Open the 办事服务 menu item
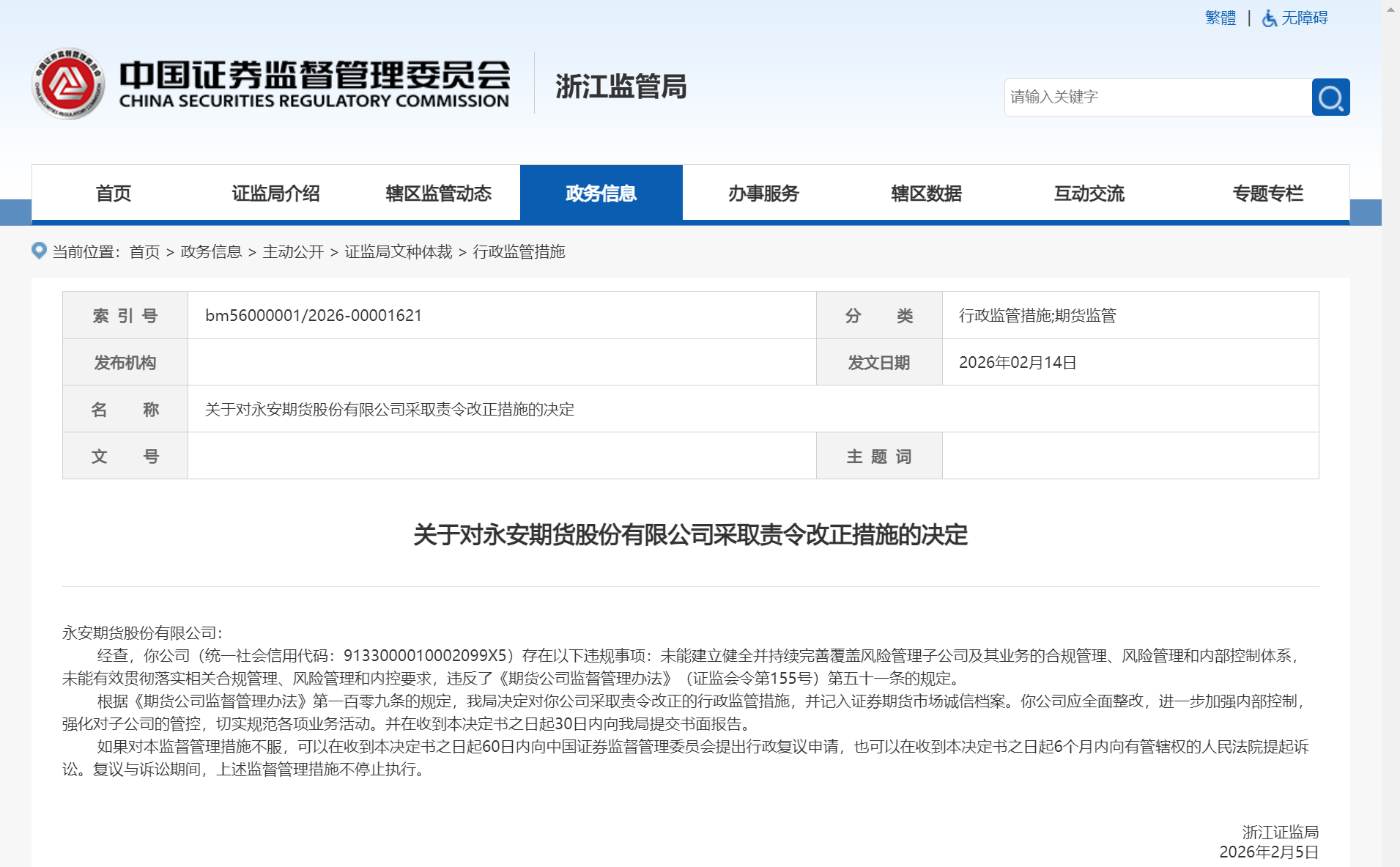This screenshot has width=1400, height=867. (763, 193)
